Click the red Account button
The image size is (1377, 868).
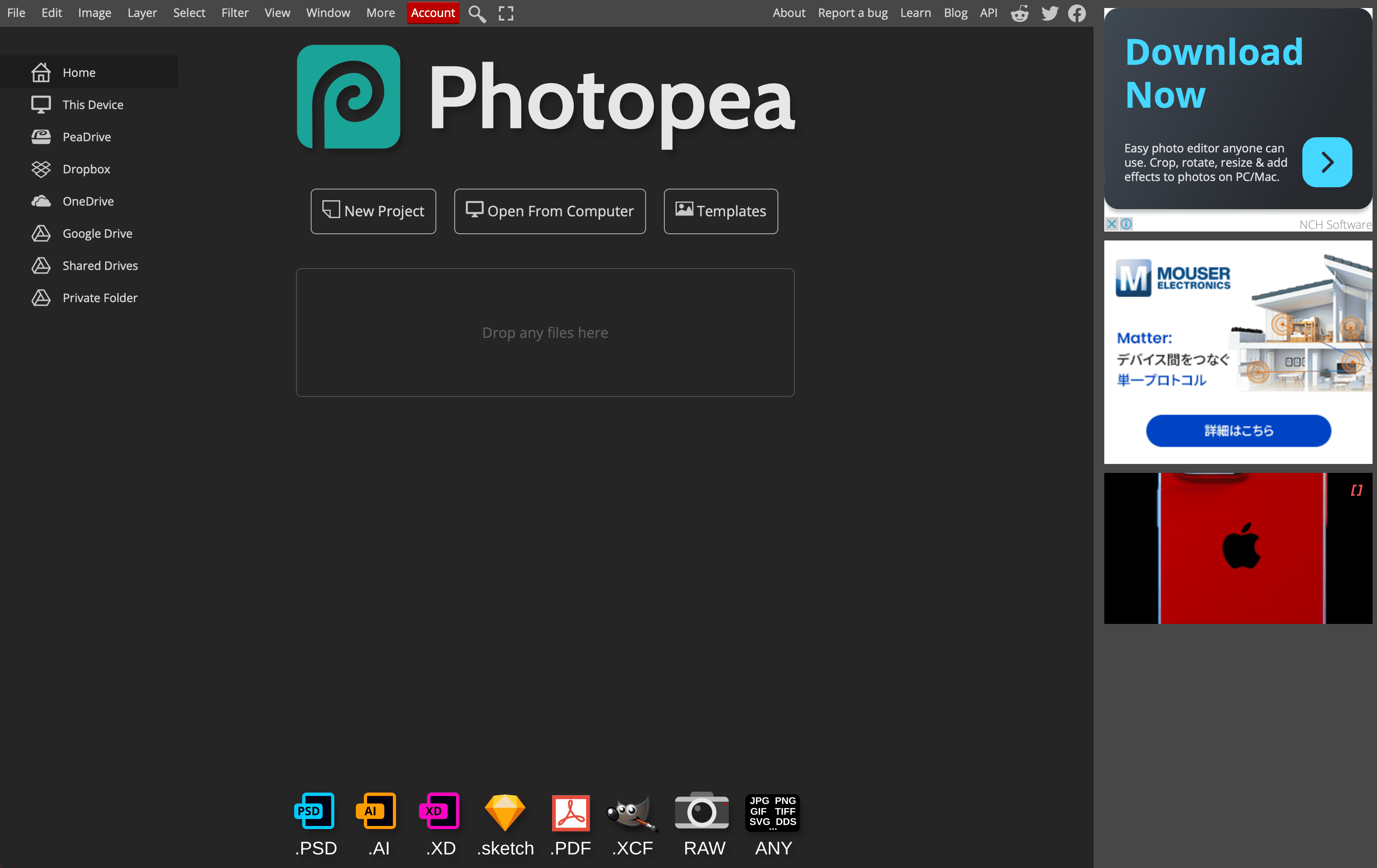point(433,13)
